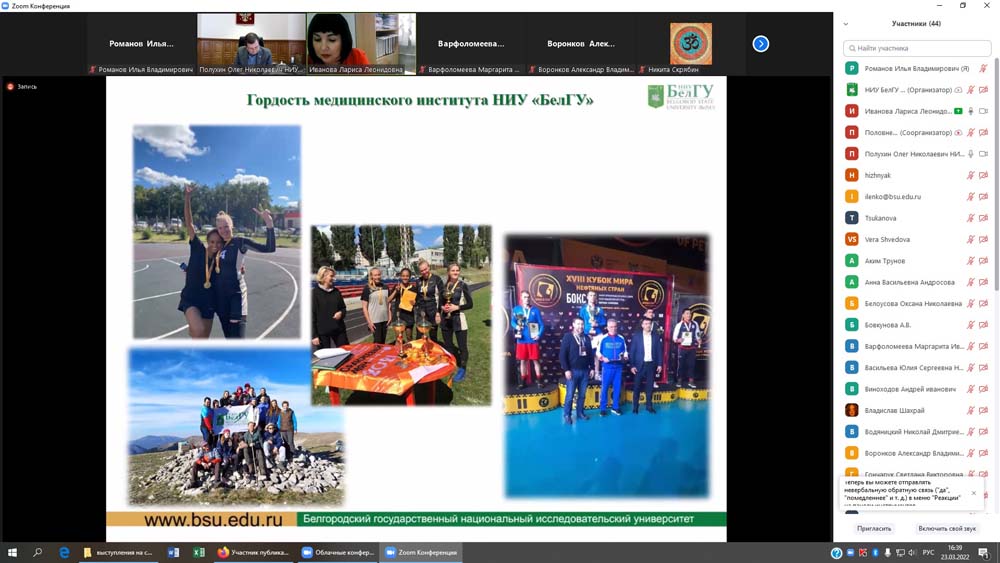
Task: Show next video thumbnails with blue arrow
Action: point(761,44)
